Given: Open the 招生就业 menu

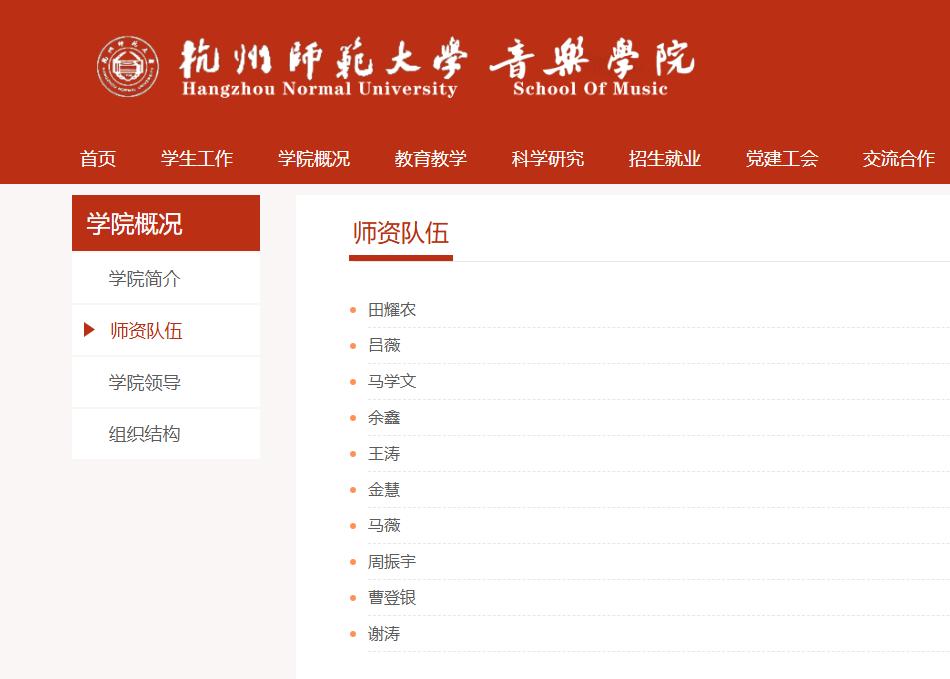Looking at the screenshot, I should click(665, 159).
